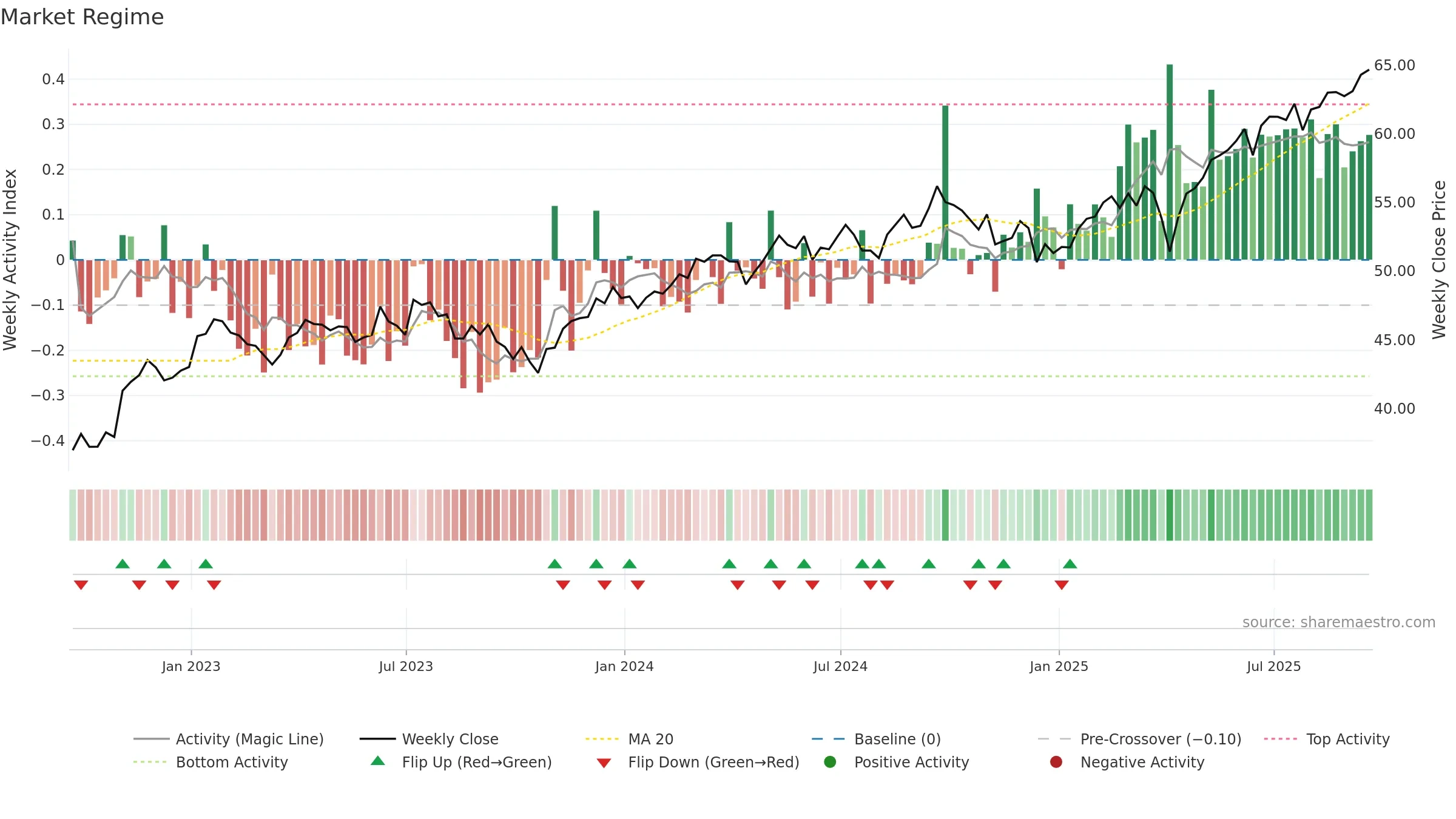Click the dark red Negative Activity dot icon

point(1056,762)
